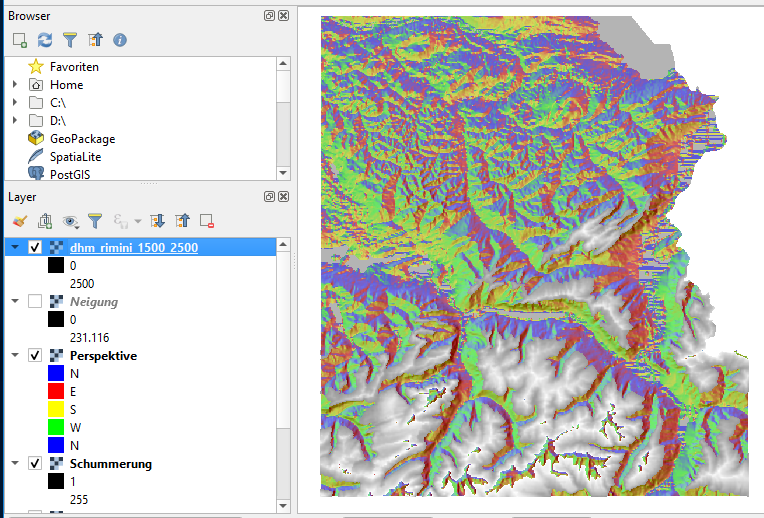Click Expand All icon in Layer toolbar
This screenshot has height=518, width=764.
coord(157,221)
